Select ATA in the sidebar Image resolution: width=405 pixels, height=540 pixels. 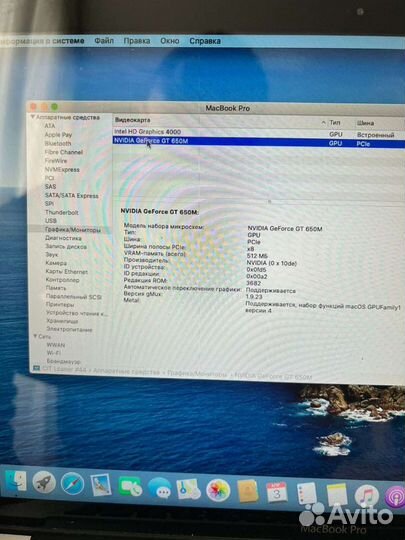tap(50, 126)
